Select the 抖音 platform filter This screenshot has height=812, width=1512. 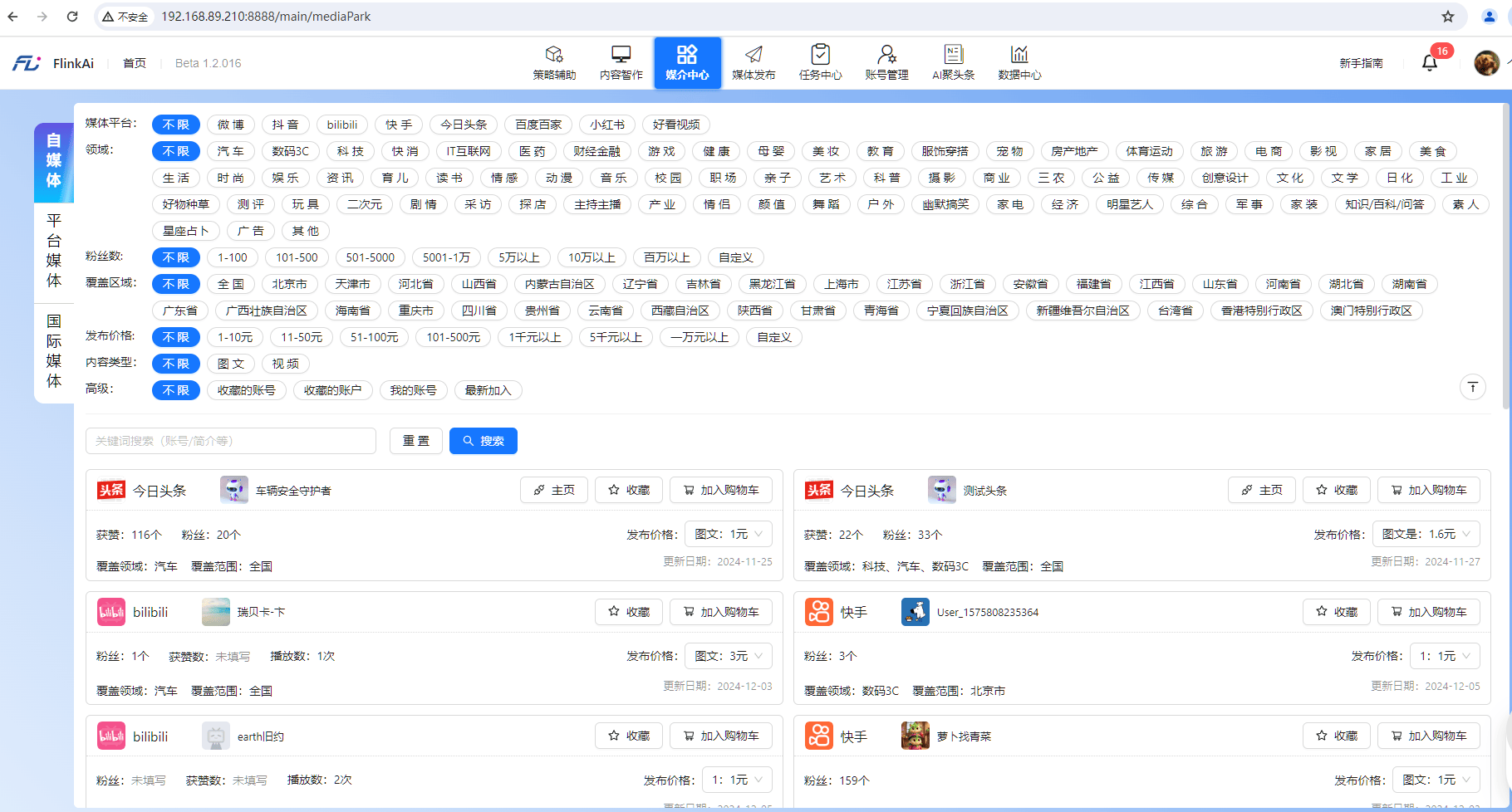(x=286, y=125)
